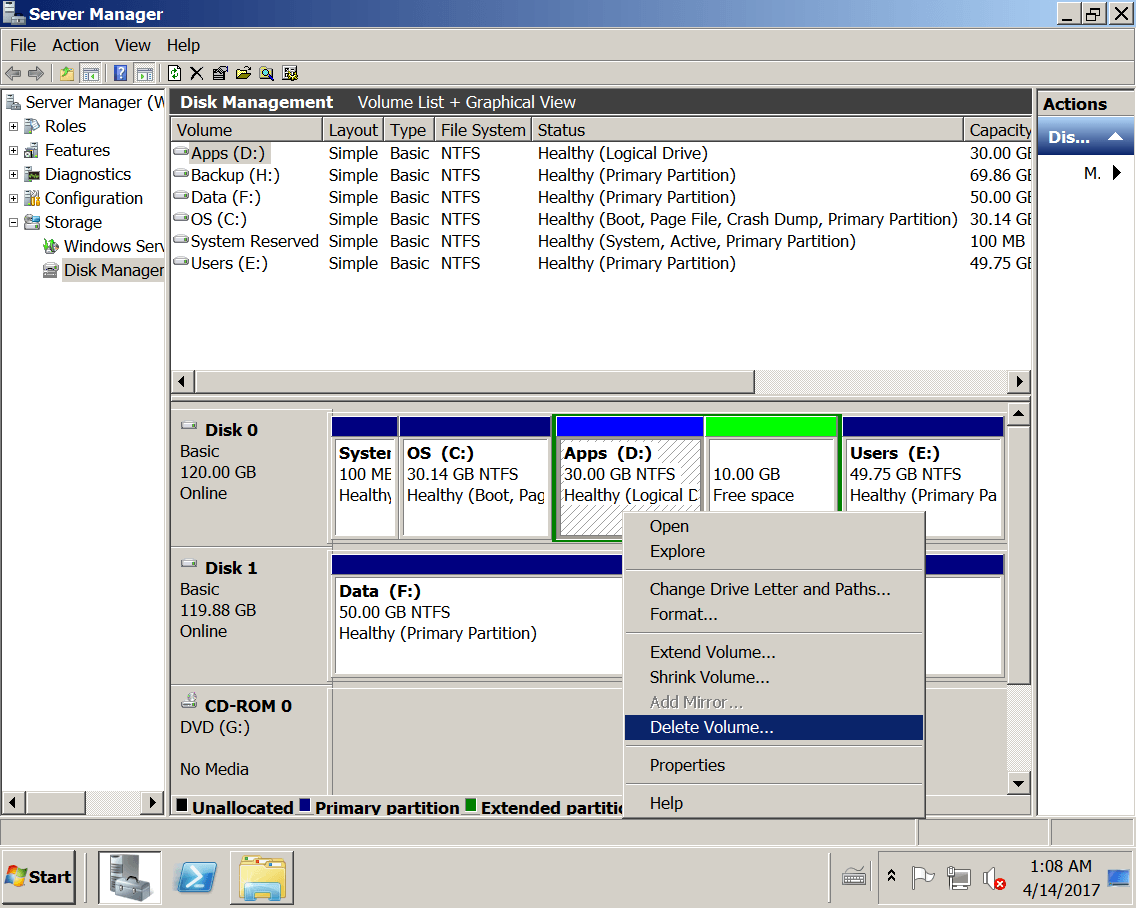Image resolution: width=1136 pixels, height=908 pixels.
Task: Click the network tray icon
Action: coord(958,878)
